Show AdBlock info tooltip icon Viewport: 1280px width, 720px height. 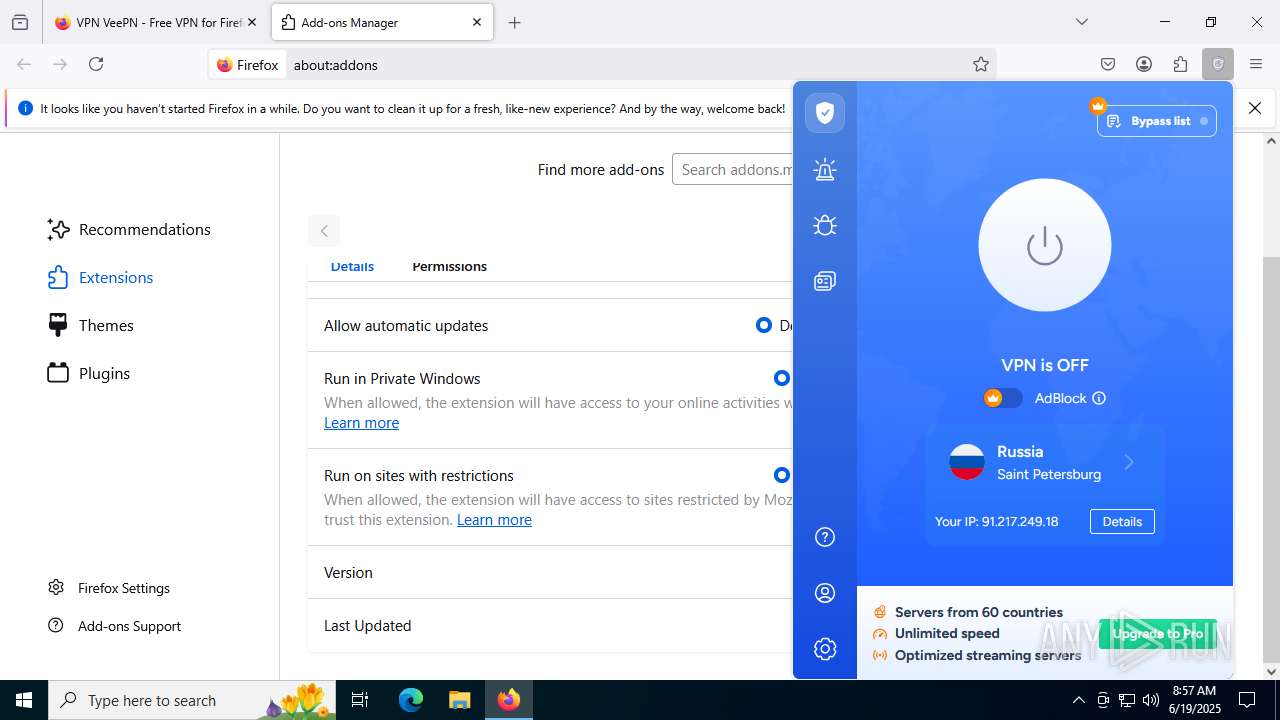pyautogui.click(x=1099, y=398)
